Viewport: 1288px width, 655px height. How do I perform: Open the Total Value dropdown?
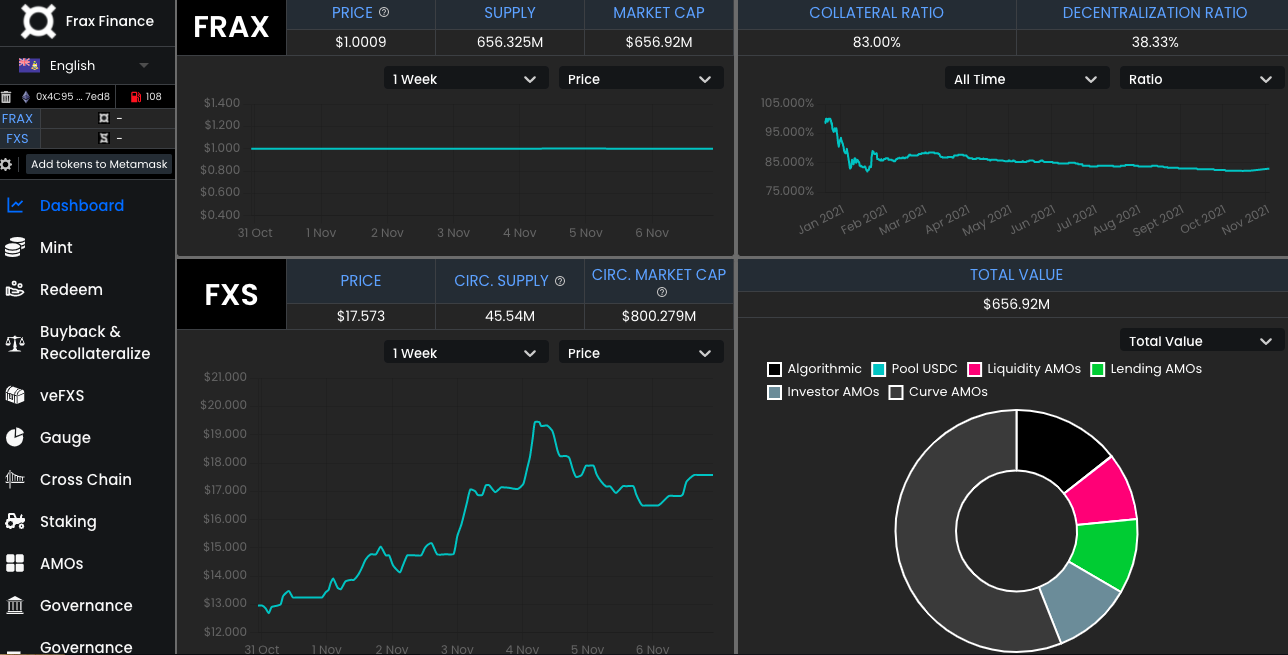pyautogui.click(x=1201, y=341)
